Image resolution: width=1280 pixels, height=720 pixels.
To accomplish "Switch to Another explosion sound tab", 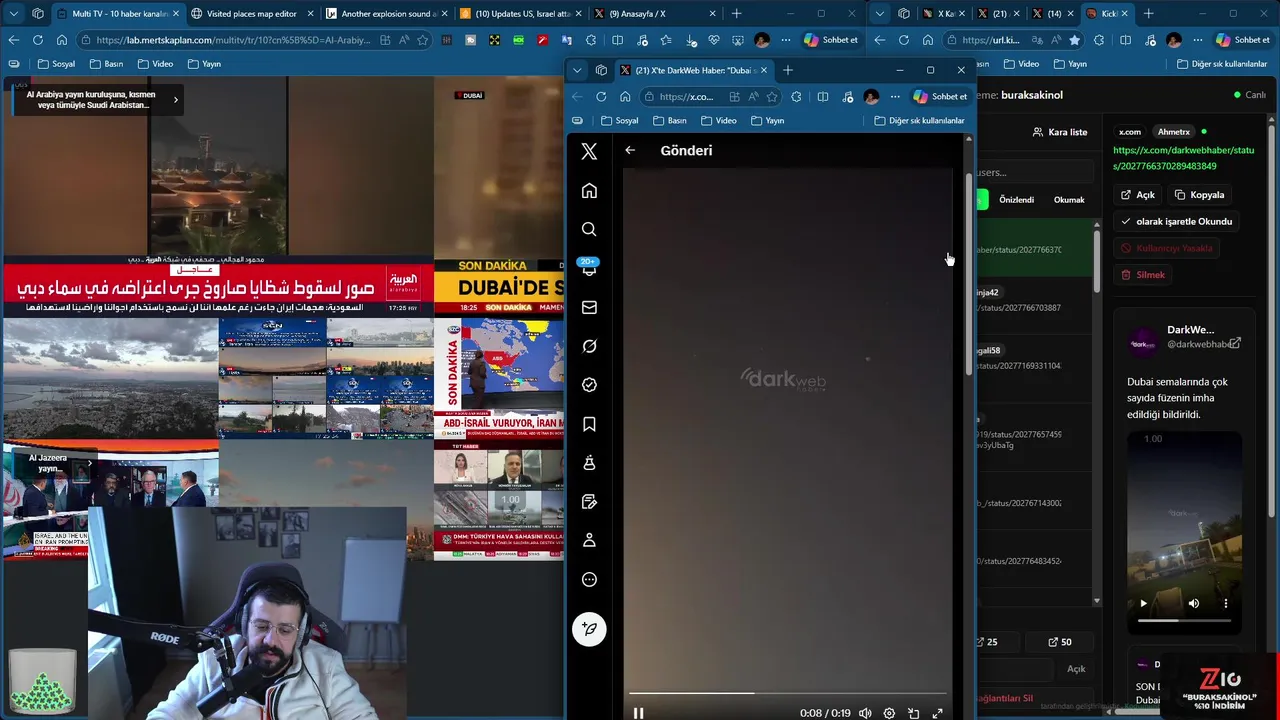I will (386, 14).
